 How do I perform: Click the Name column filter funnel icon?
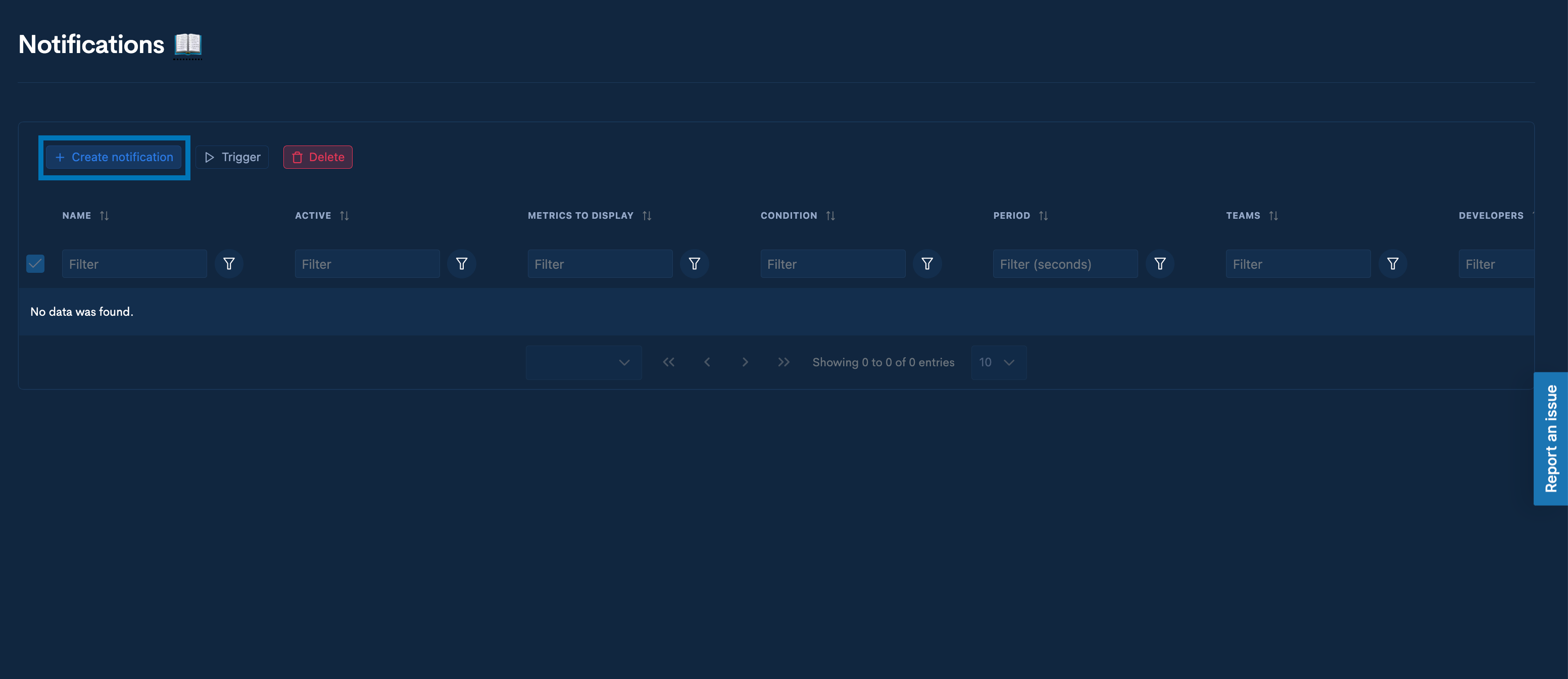pos(229,264)
